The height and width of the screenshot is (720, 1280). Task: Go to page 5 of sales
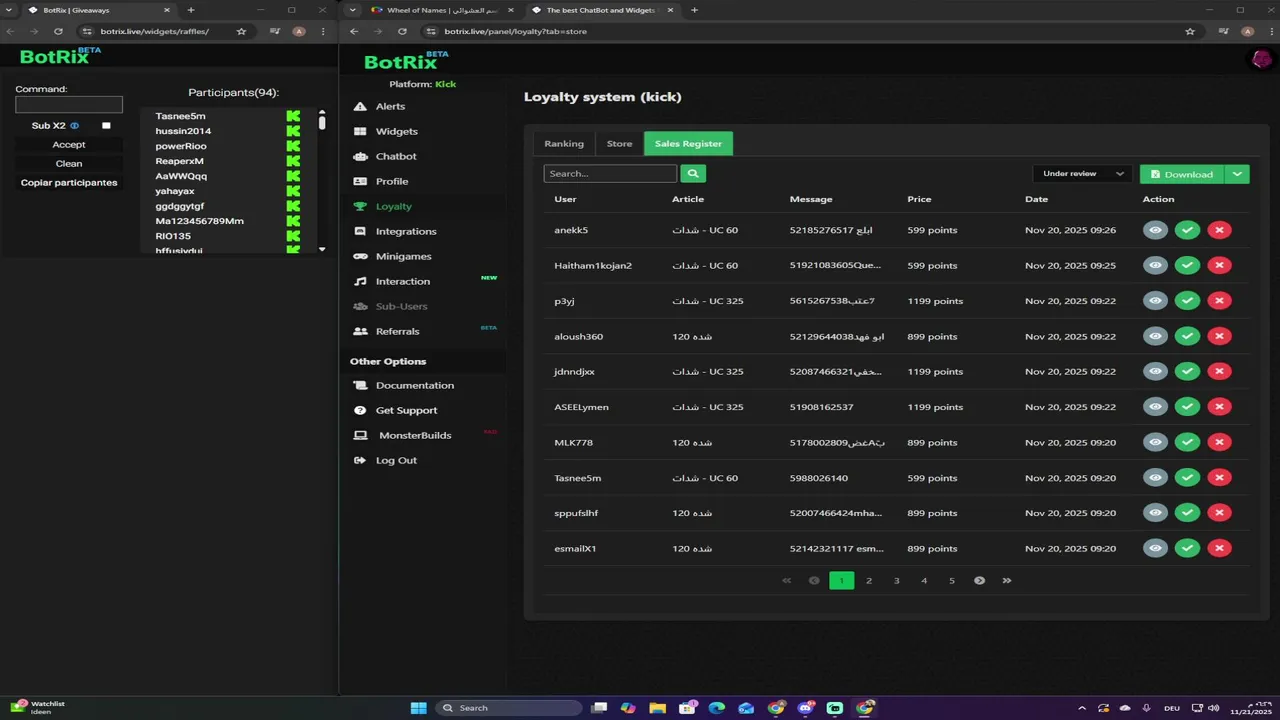(x=952, y=580)
